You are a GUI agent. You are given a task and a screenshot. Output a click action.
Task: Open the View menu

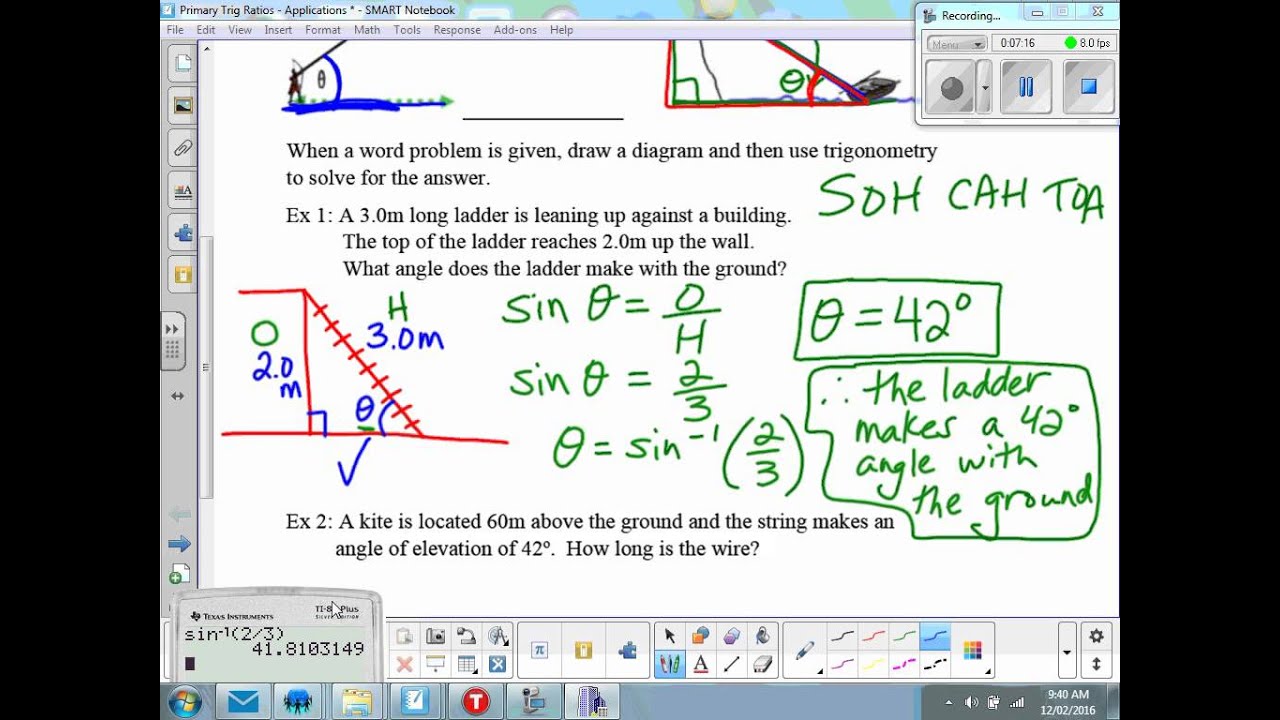(x=240, y=30)
